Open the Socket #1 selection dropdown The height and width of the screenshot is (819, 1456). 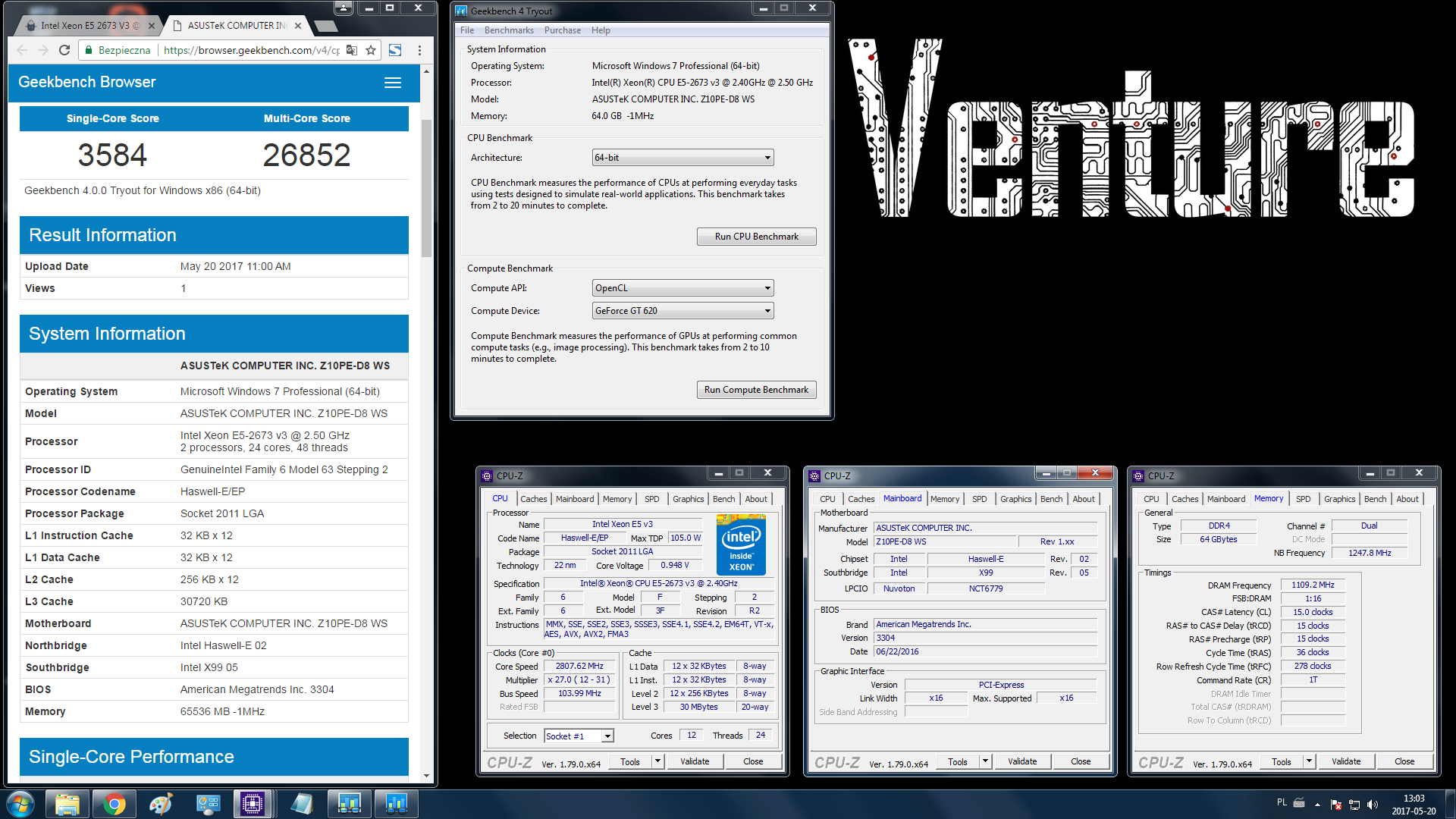pyautogui.click(x=579, y=736)
